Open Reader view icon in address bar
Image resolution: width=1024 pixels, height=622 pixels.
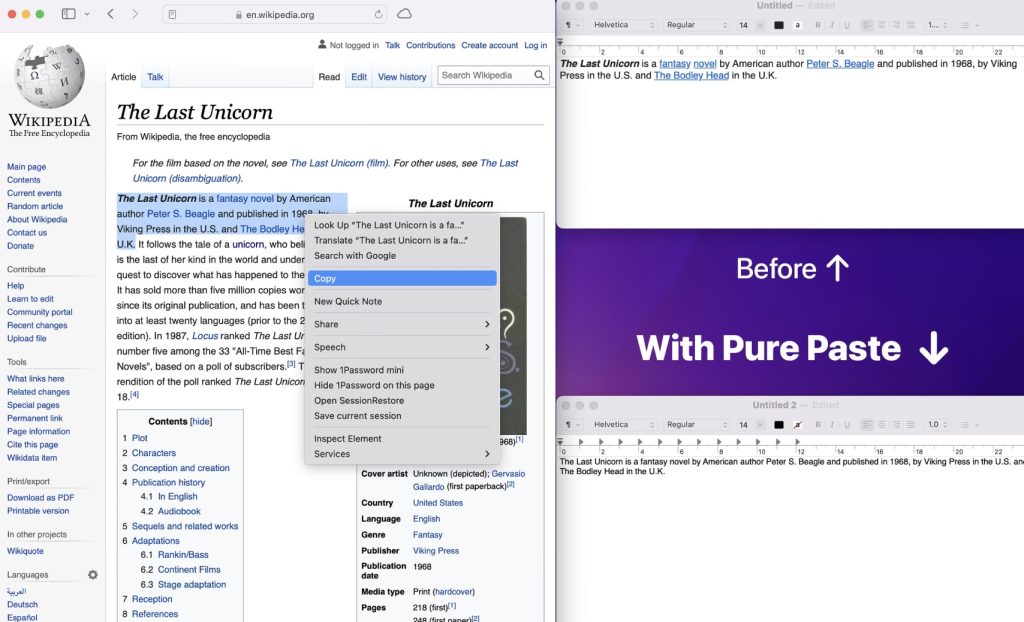172,14
